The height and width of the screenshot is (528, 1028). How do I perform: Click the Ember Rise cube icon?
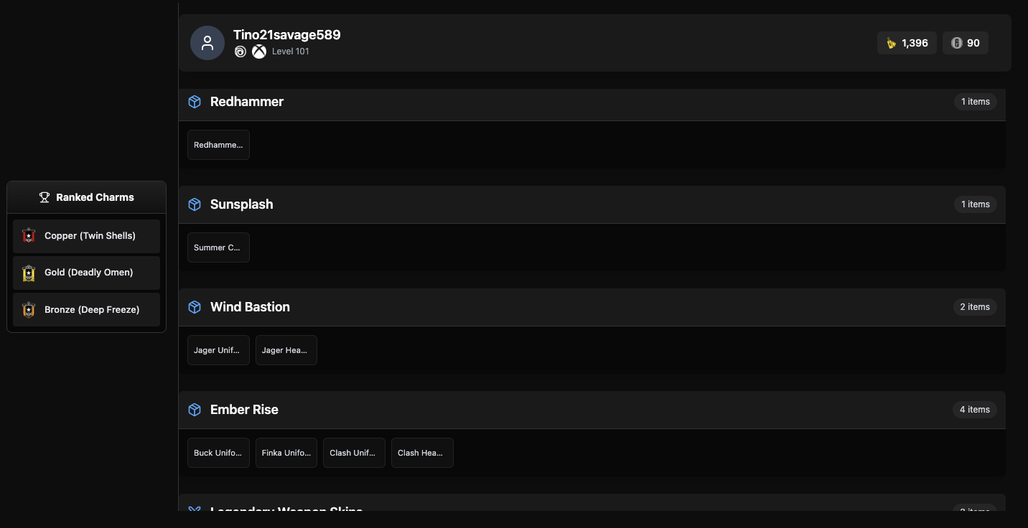194,410
